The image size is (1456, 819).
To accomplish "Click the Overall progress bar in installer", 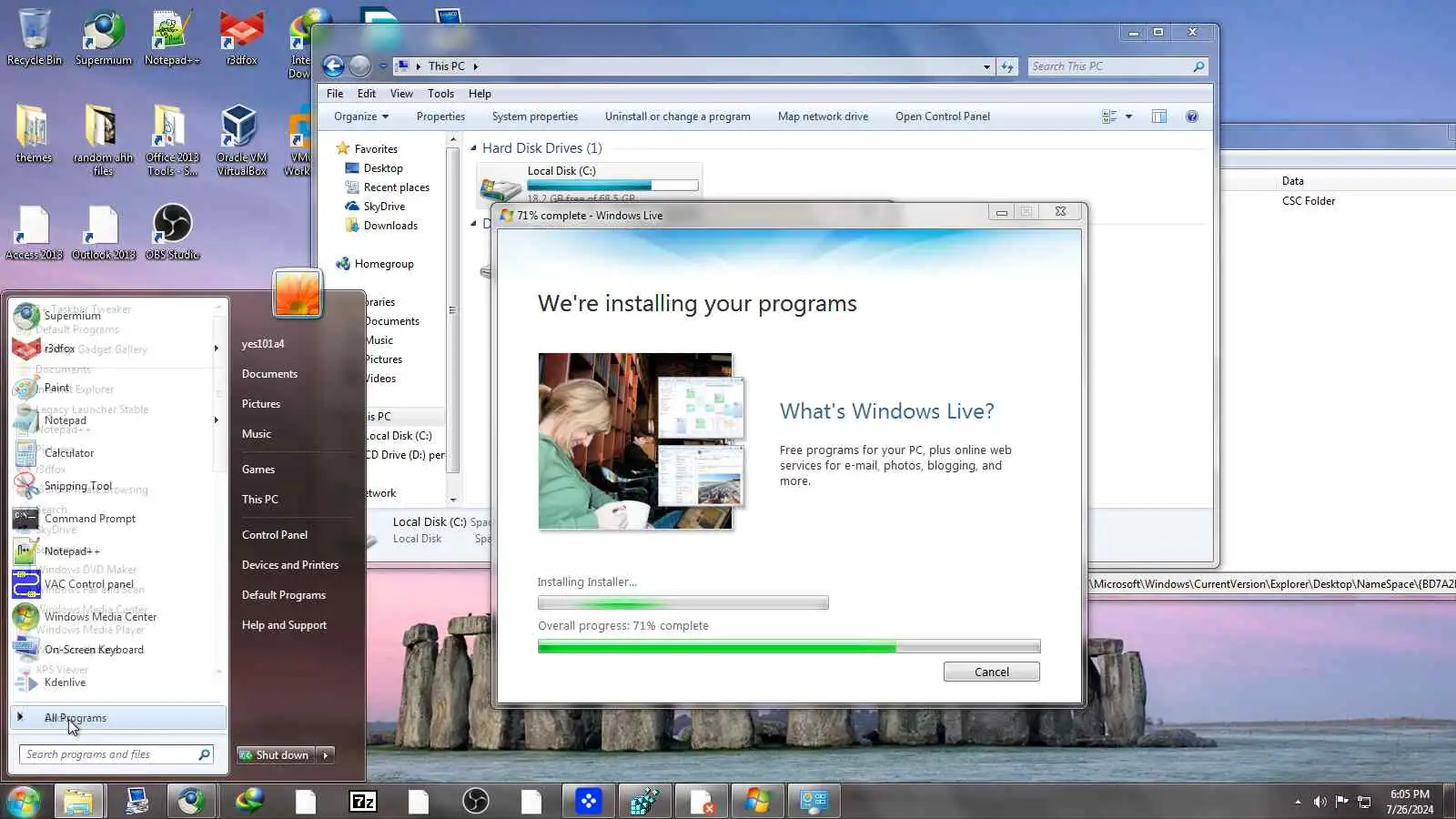I will (x=789, y=647).
